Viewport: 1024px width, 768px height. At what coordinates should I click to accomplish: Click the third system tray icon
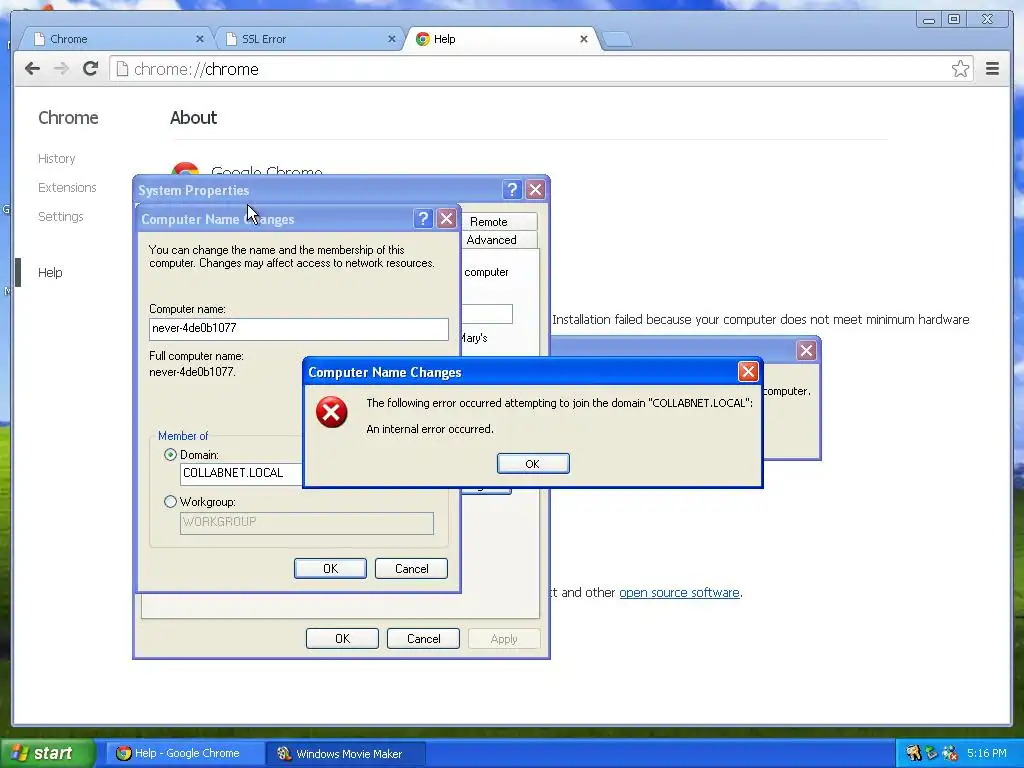pyautogui.click(x=950, y=754)
